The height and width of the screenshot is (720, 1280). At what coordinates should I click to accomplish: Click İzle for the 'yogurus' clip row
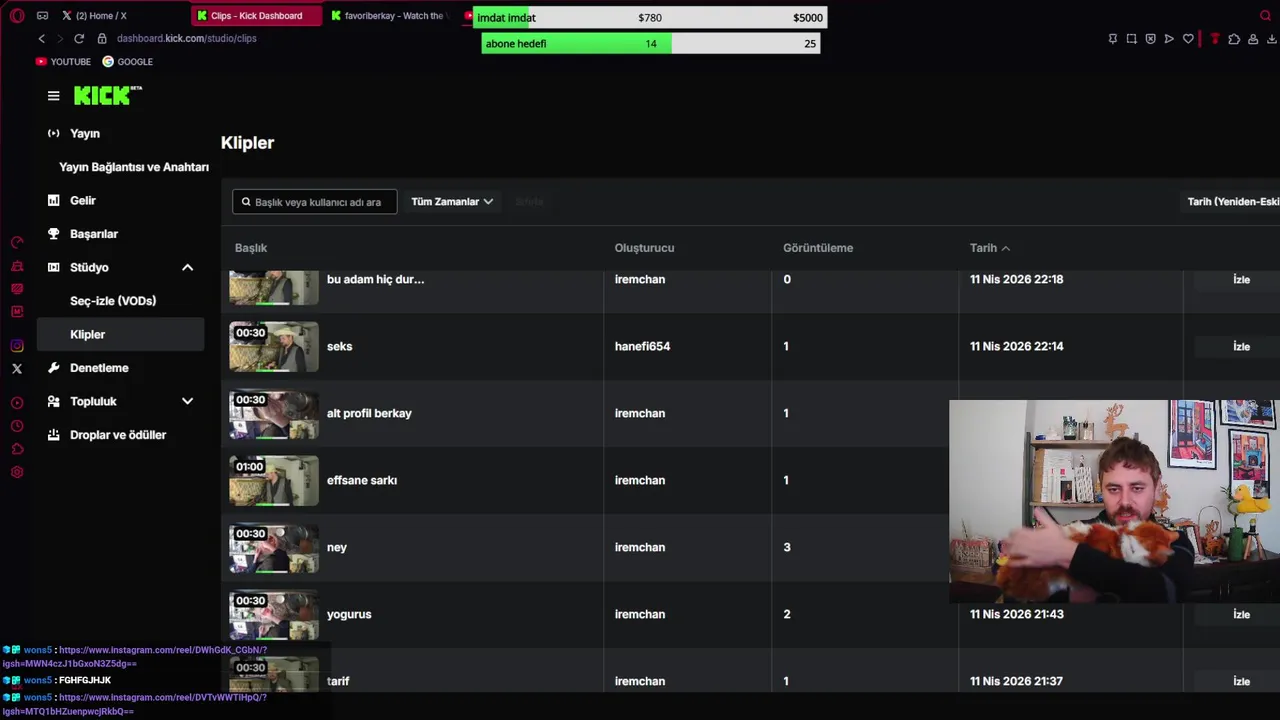pos(1241,615)
